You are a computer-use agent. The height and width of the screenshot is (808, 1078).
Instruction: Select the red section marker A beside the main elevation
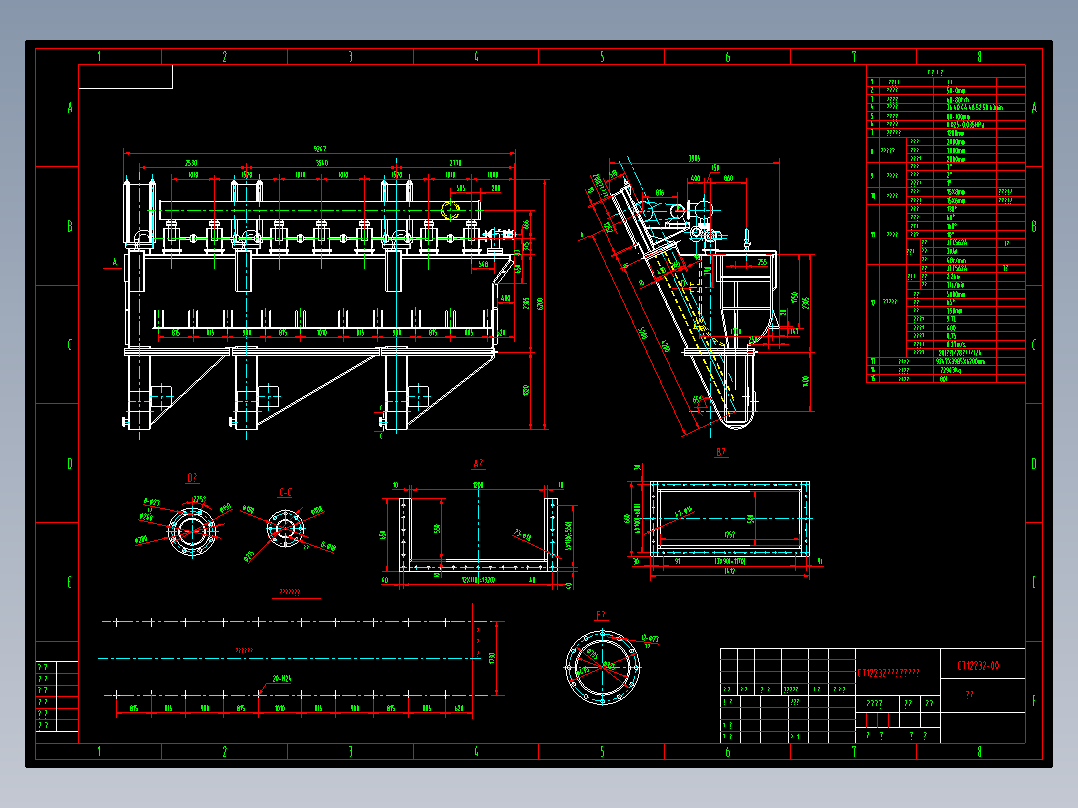[x=115, y=262]
